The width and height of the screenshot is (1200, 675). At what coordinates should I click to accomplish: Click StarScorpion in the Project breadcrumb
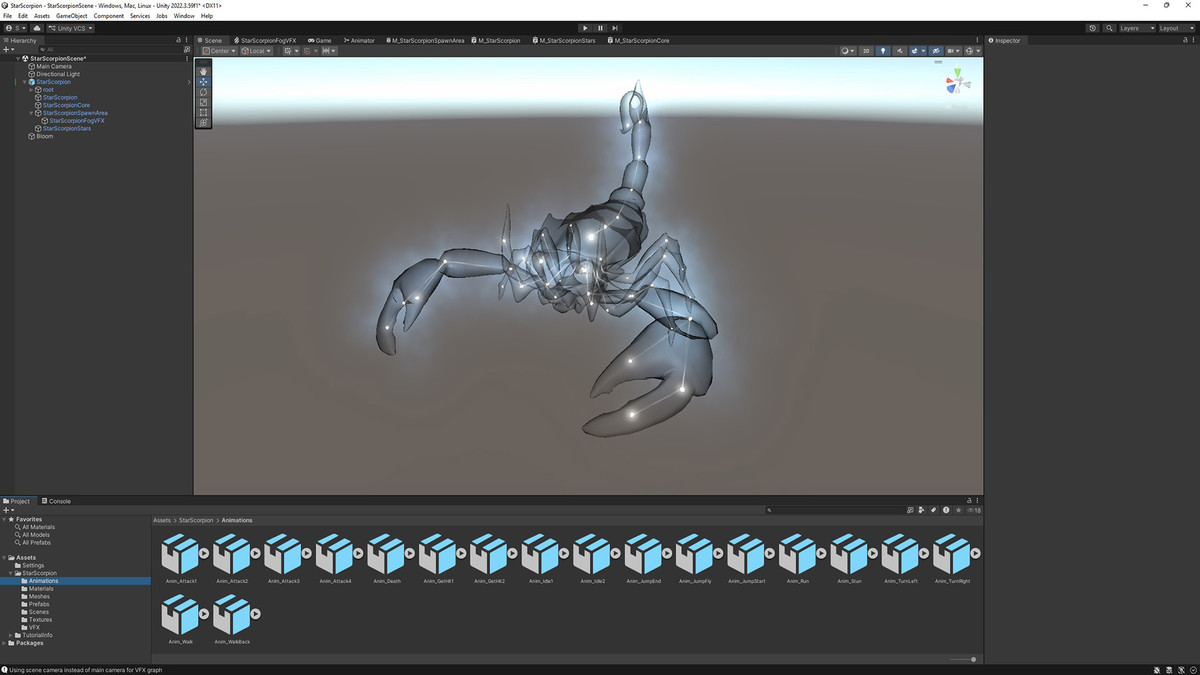click(196, 520)
